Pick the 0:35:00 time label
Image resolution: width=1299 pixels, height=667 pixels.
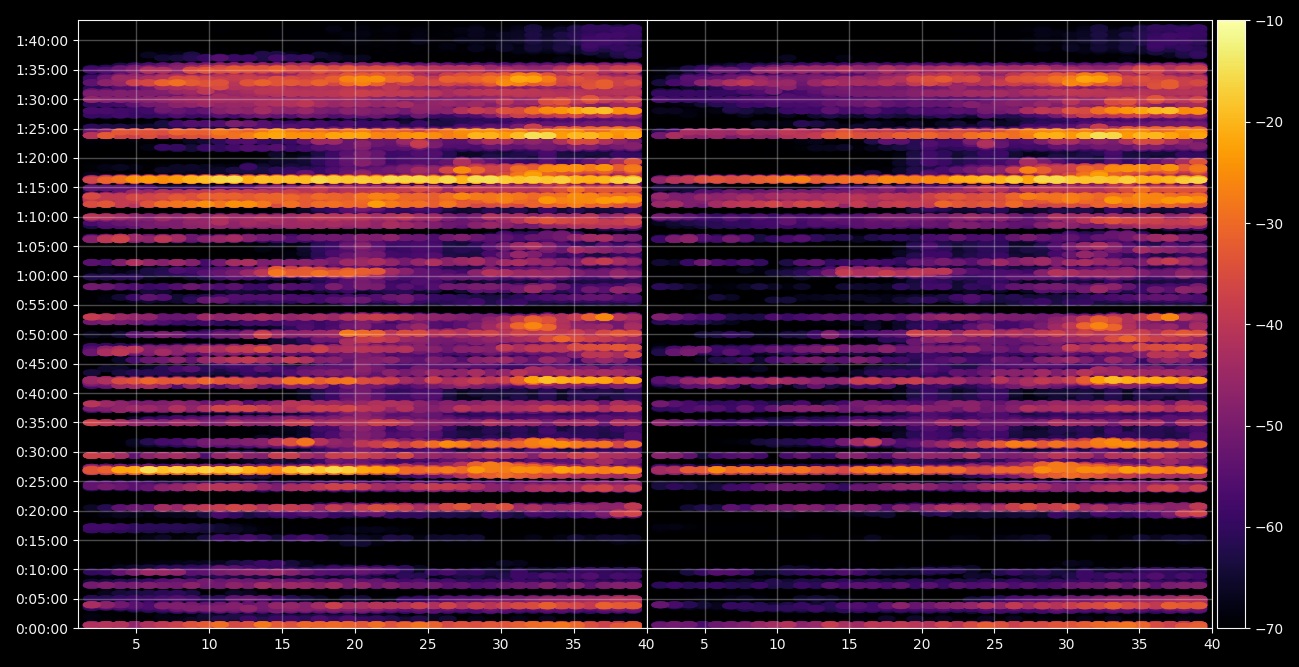pos(42,423)
